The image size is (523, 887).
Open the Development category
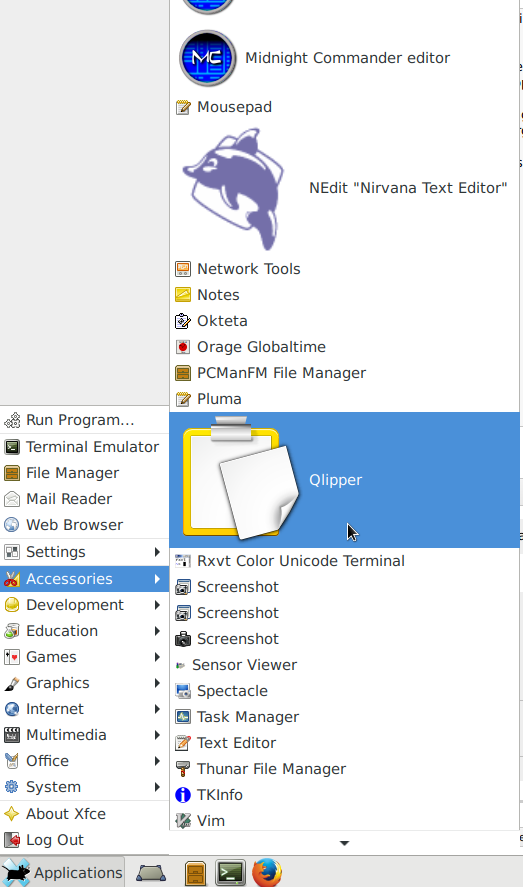coord(84,605)
